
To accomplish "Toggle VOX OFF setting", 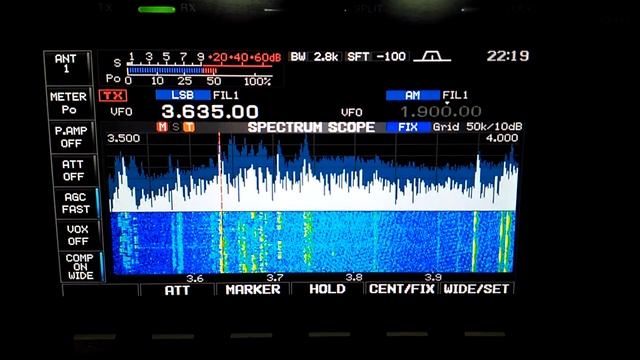I will click(78, 235).
